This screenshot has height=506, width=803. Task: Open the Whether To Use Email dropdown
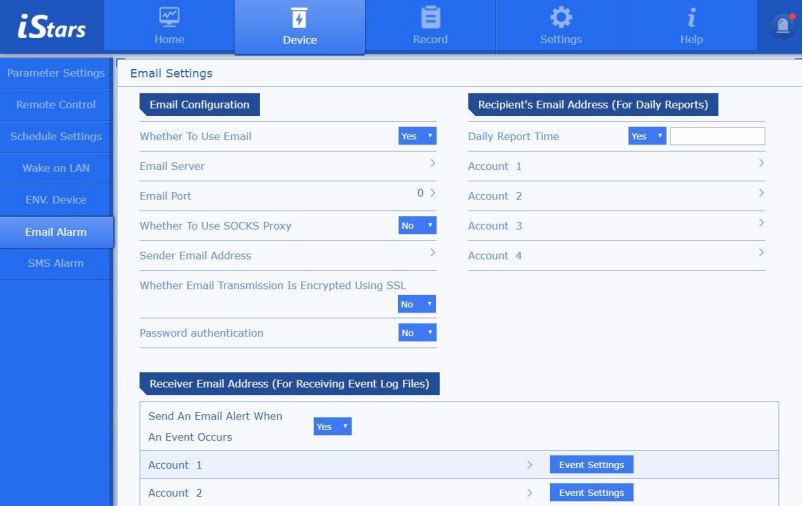417,136
